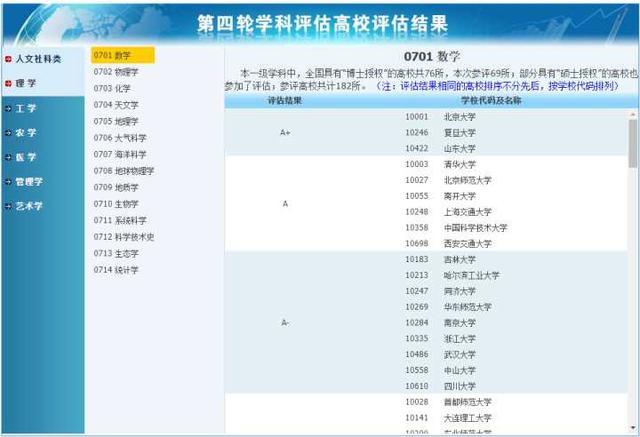The height and width of the screenshot is (437, 640).
Task: Select discipline 0704 天文学
Action: (x=116, y=105)
